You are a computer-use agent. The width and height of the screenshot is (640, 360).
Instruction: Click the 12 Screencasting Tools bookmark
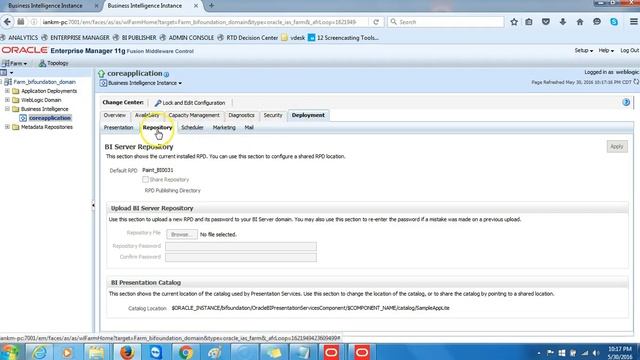coord(343,38)
